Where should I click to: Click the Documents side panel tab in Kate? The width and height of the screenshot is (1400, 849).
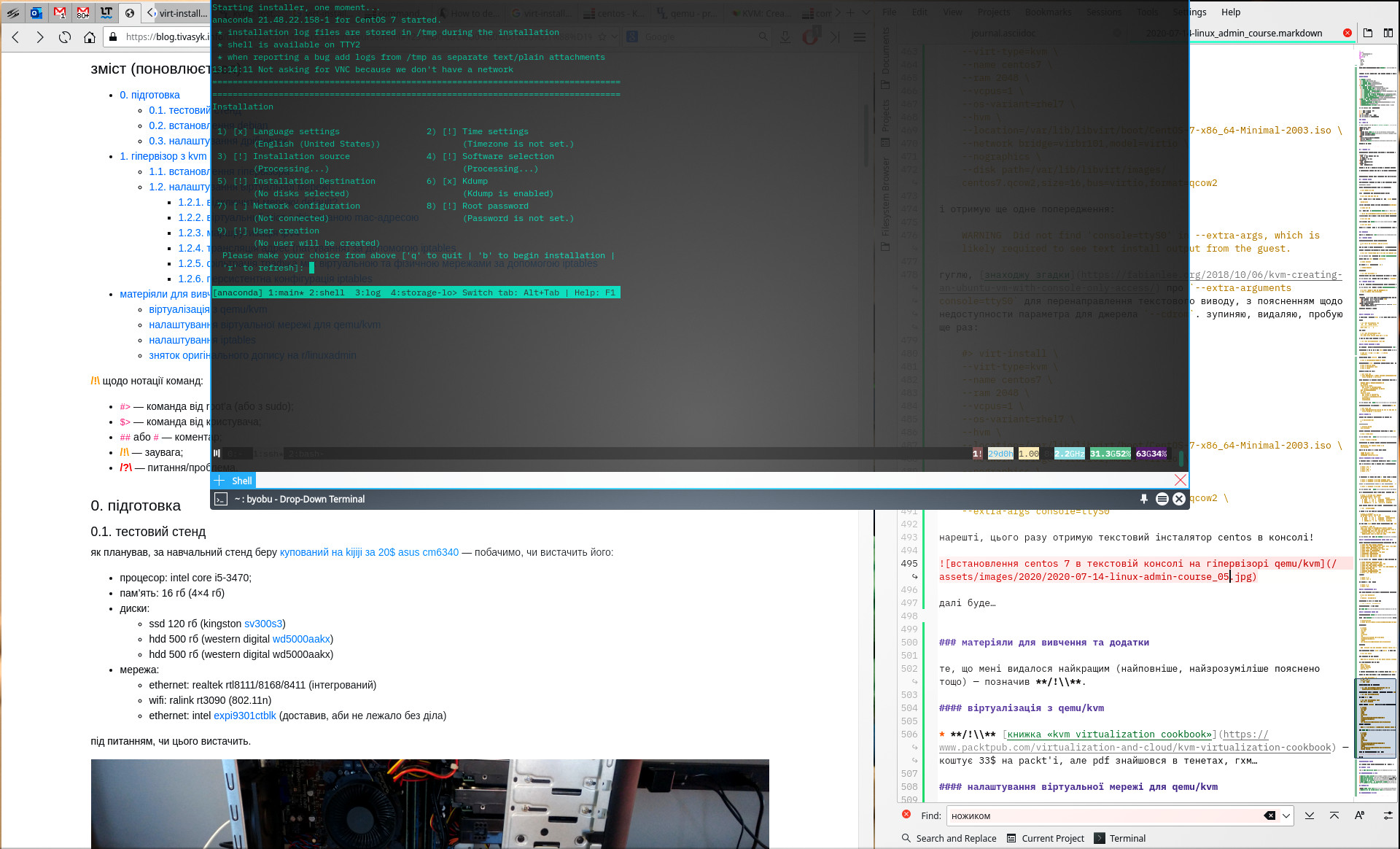coord(885,57)
